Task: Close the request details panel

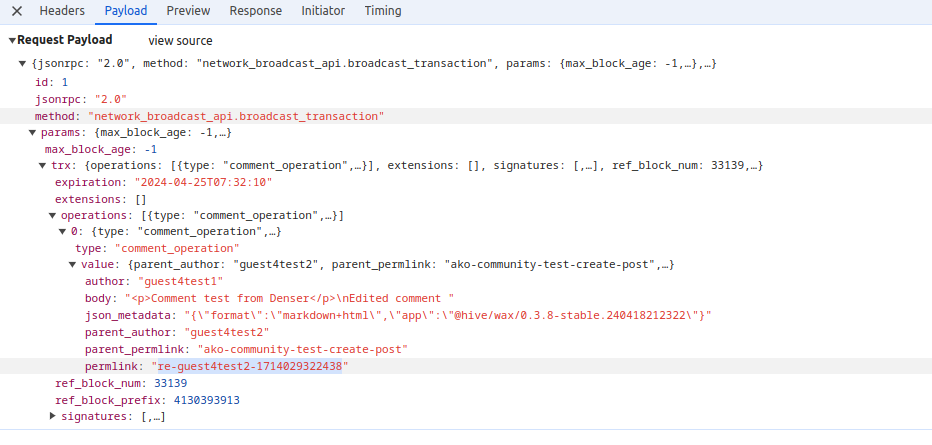Action: [x=16, y=11]
